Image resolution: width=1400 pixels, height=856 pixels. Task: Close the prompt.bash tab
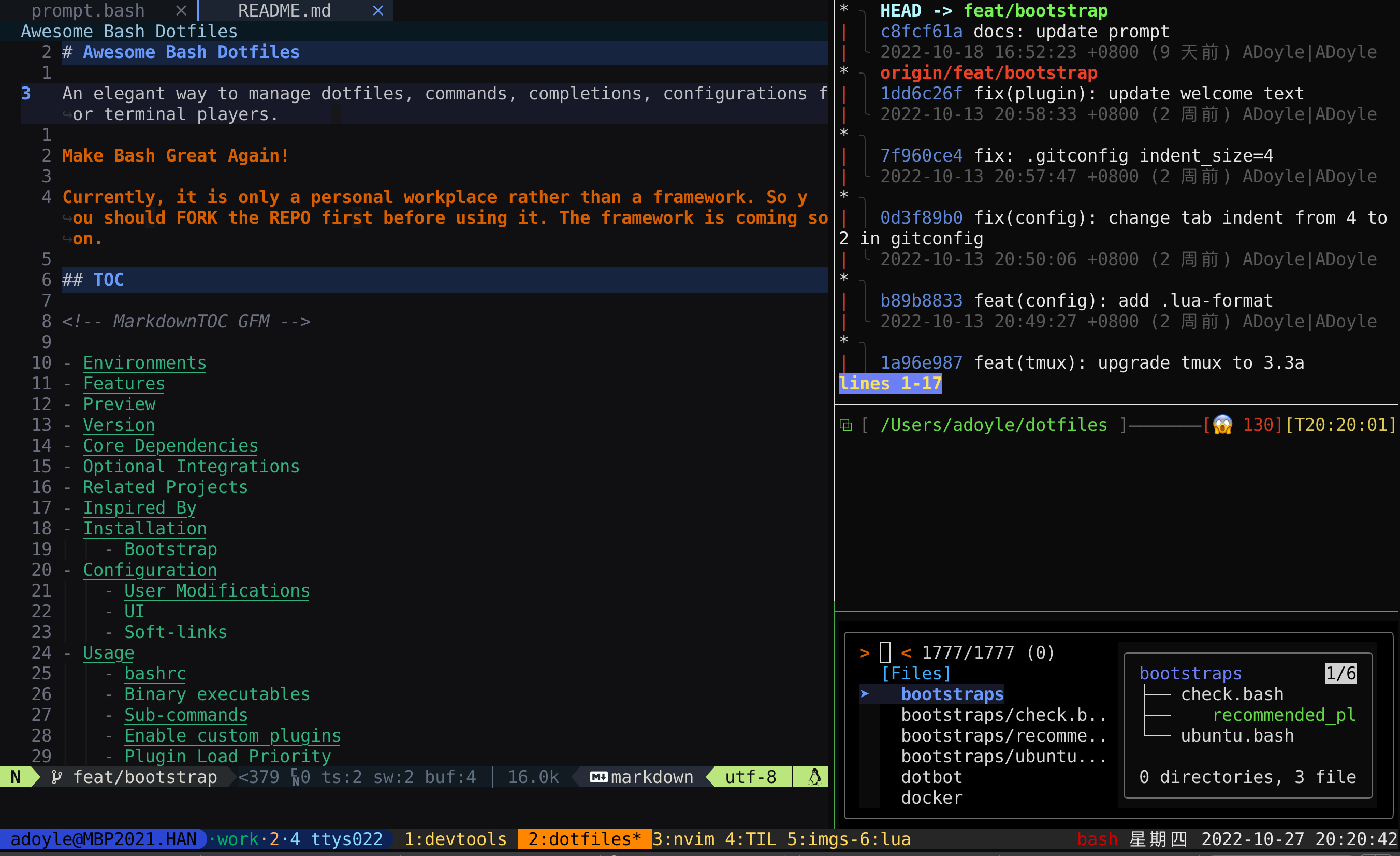[x=181, y=11]
